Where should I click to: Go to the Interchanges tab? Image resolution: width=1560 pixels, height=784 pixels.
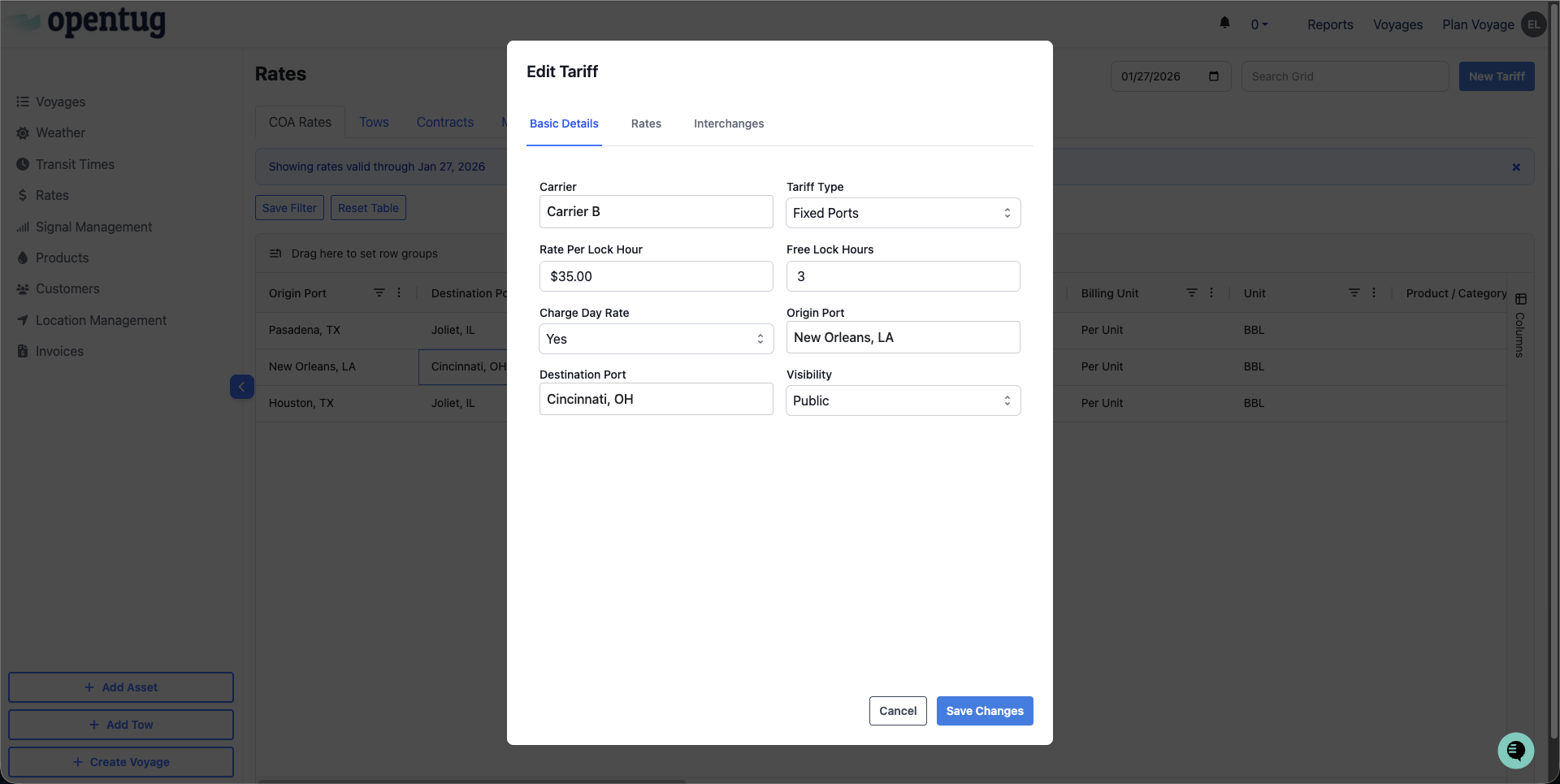728,123
